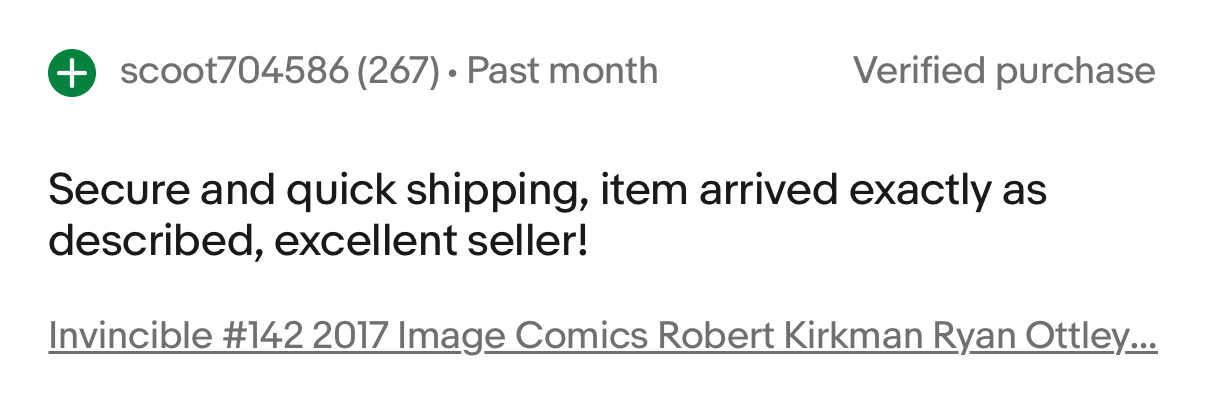Viewport: 1206px width, 400px height.
Task: Click the word described in the review text
Action: coord(149,241)
